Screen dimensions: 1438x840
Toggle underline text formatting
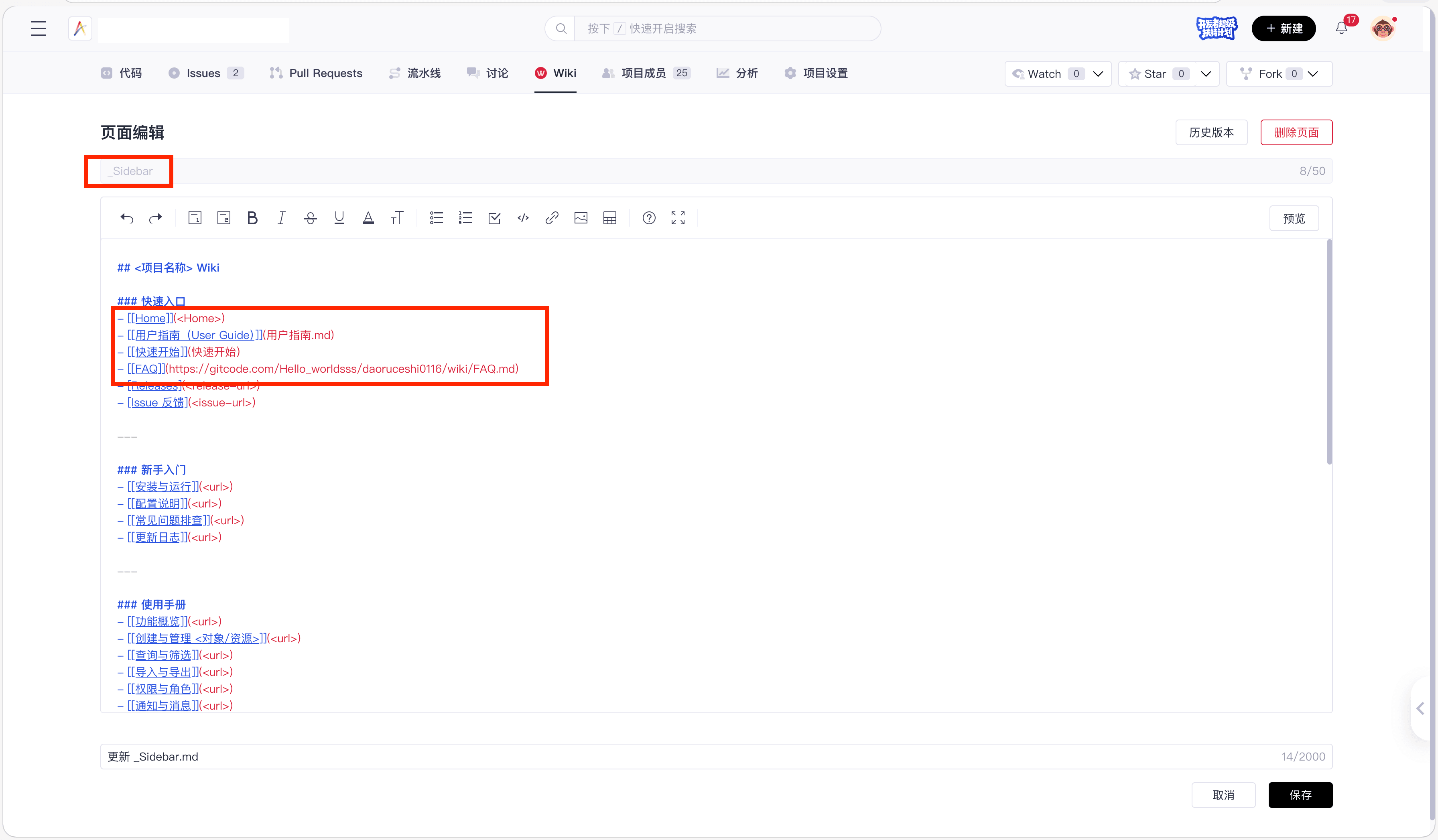tap(339, 218)
